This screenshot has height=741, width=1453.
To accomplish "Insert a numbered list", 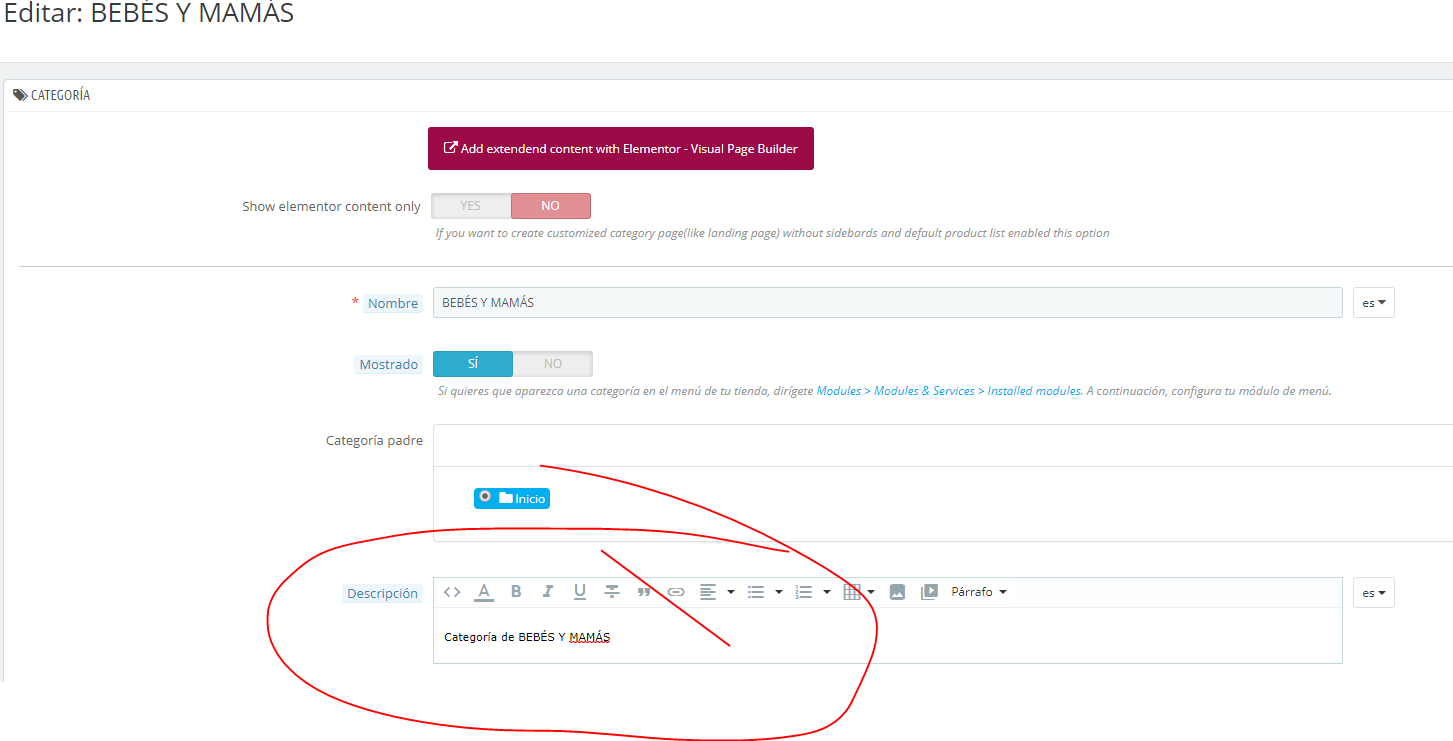I will [804, 592].
